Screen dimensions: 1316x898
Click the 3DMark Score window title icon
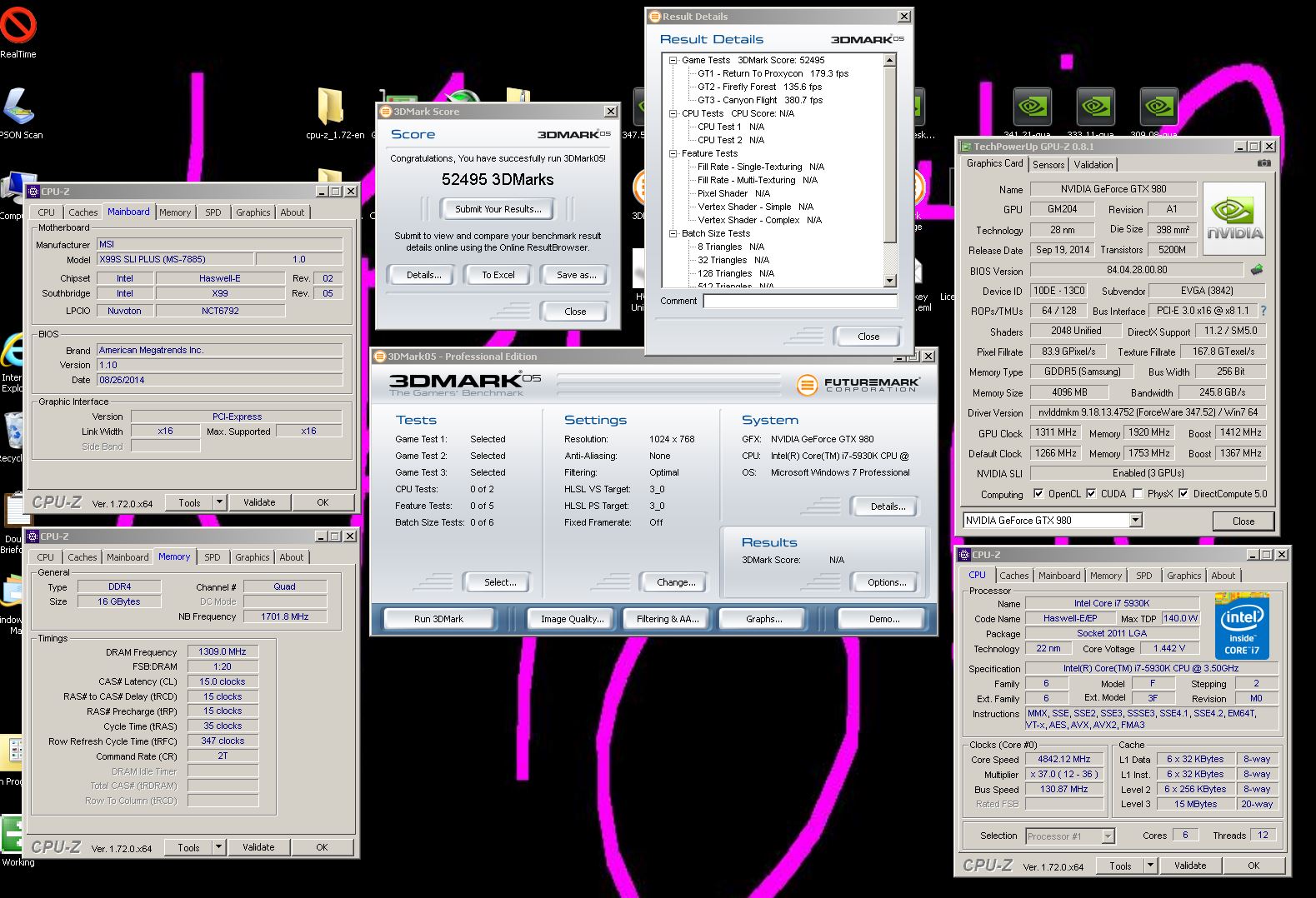[386, 112]
